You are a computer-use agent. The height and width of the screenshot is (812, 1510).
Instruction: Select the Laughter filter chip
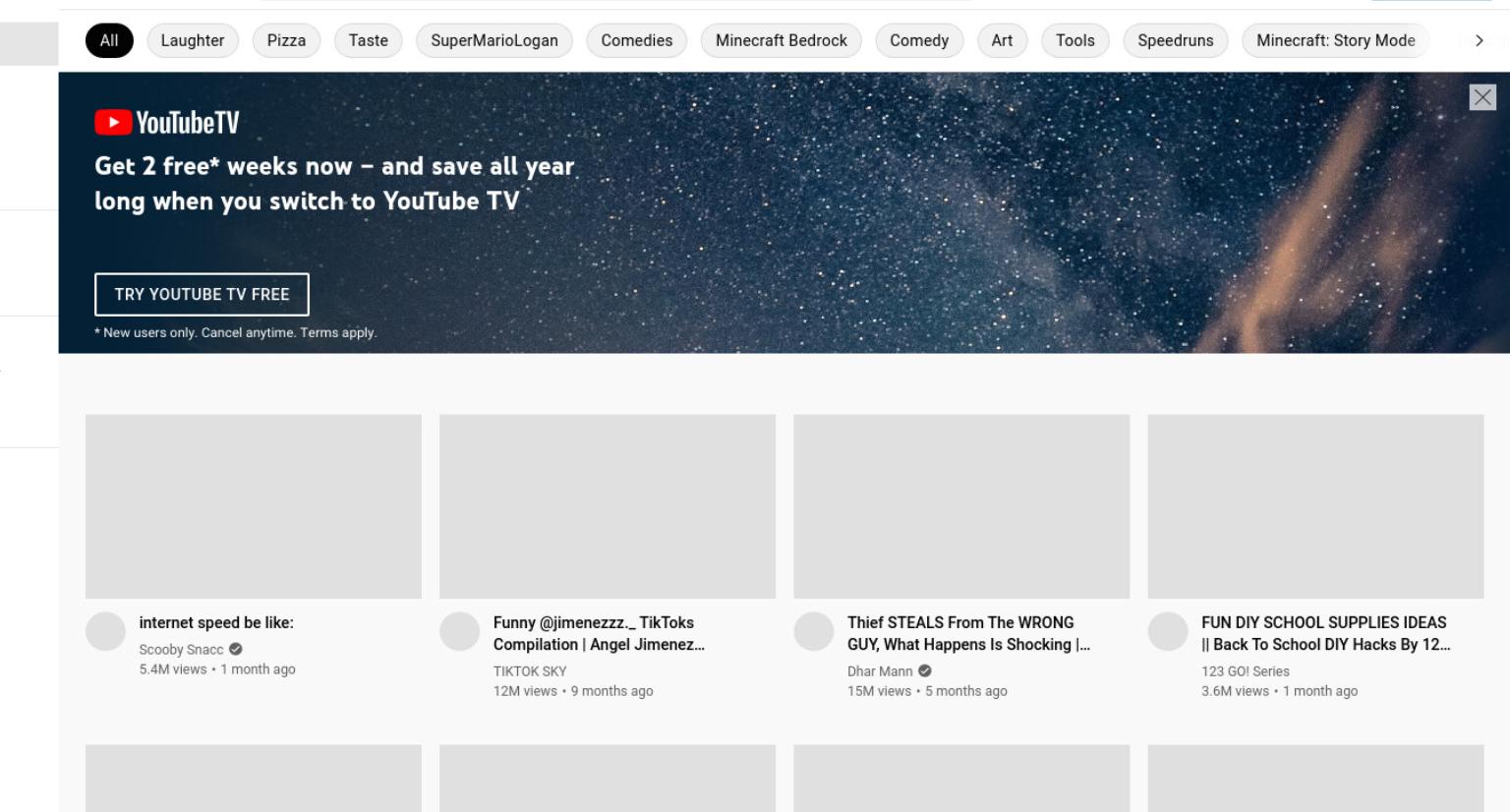pyautogui.click(x=193, y=40)
